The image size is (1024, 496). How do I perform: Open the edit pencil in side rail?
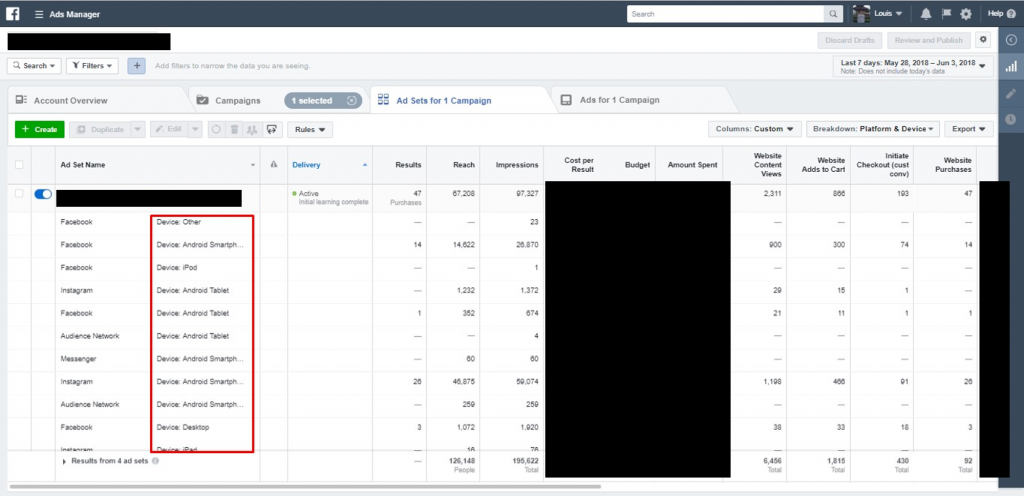click(1011, 93)
